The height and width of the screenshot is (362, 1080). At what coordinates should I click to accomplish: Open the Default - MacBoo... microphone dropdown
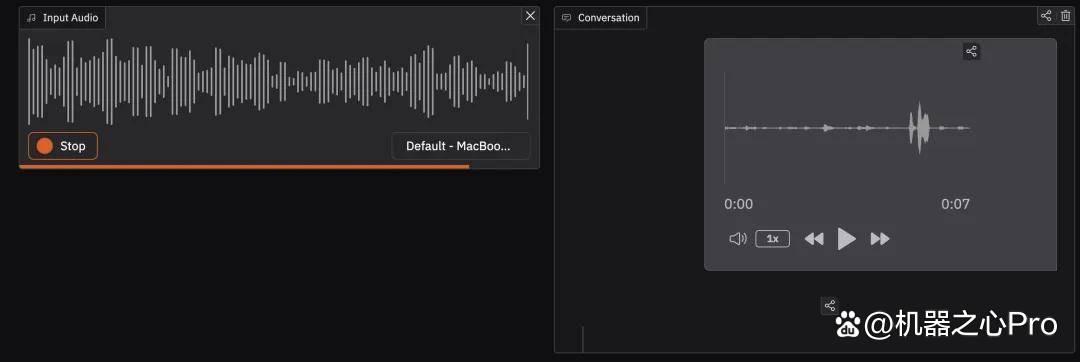[461, 146]
